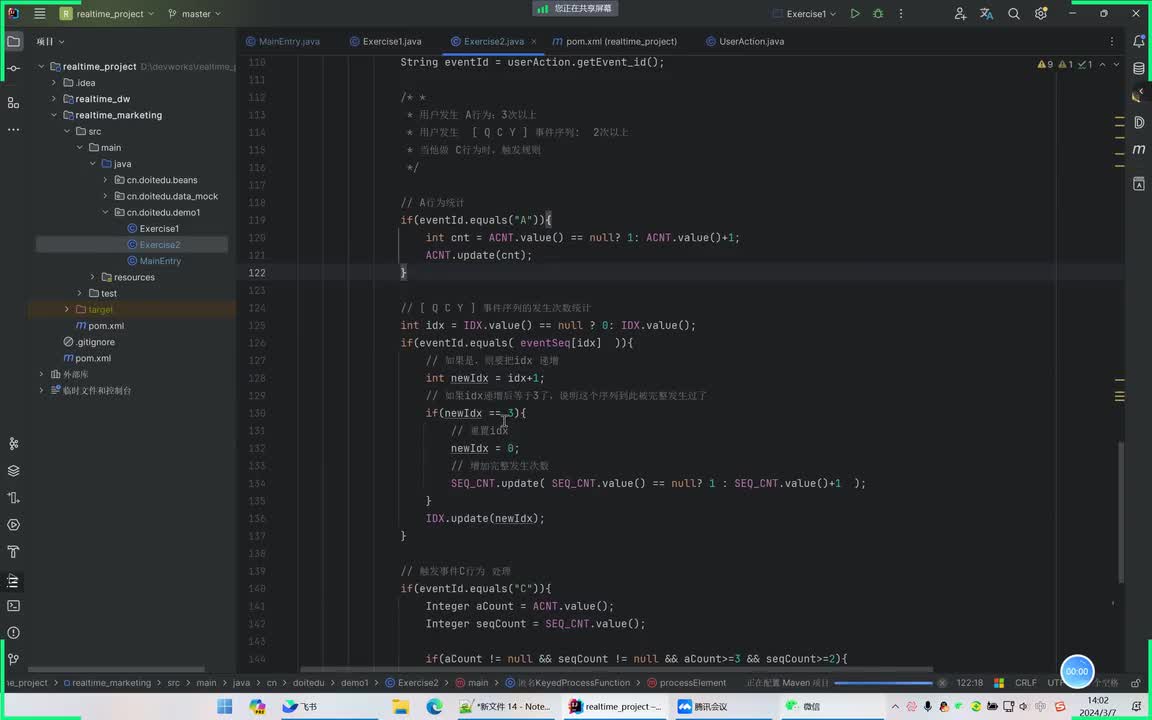
Task: Switch to the UserAction.java tab
Action: [751, 42]
